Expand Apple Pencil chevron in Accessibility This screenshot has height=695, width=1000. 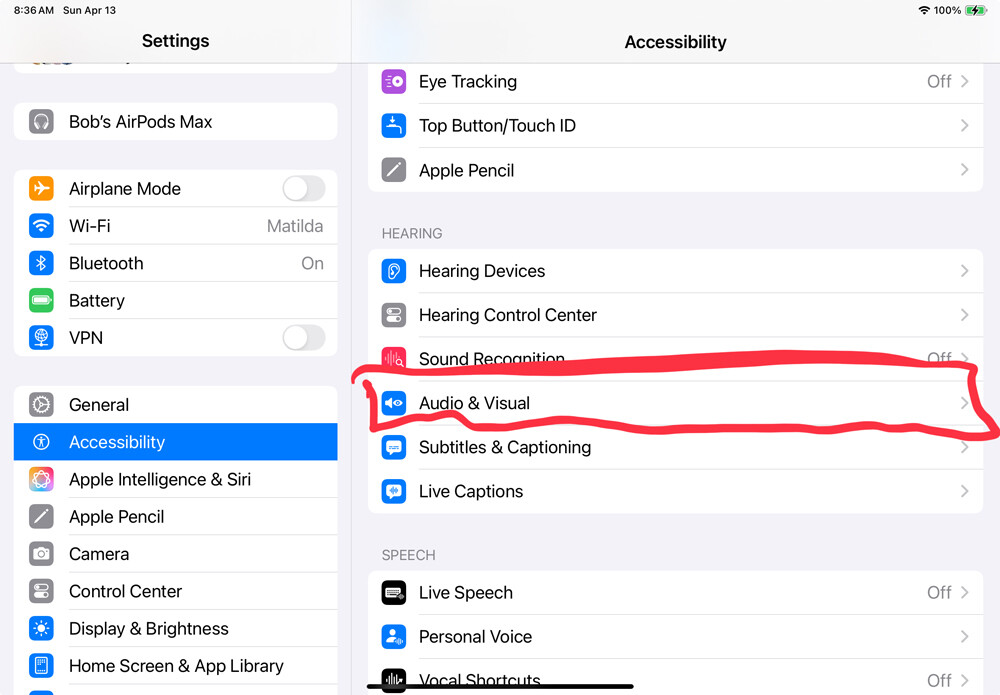pyautogui.click(x=964, y=170)
